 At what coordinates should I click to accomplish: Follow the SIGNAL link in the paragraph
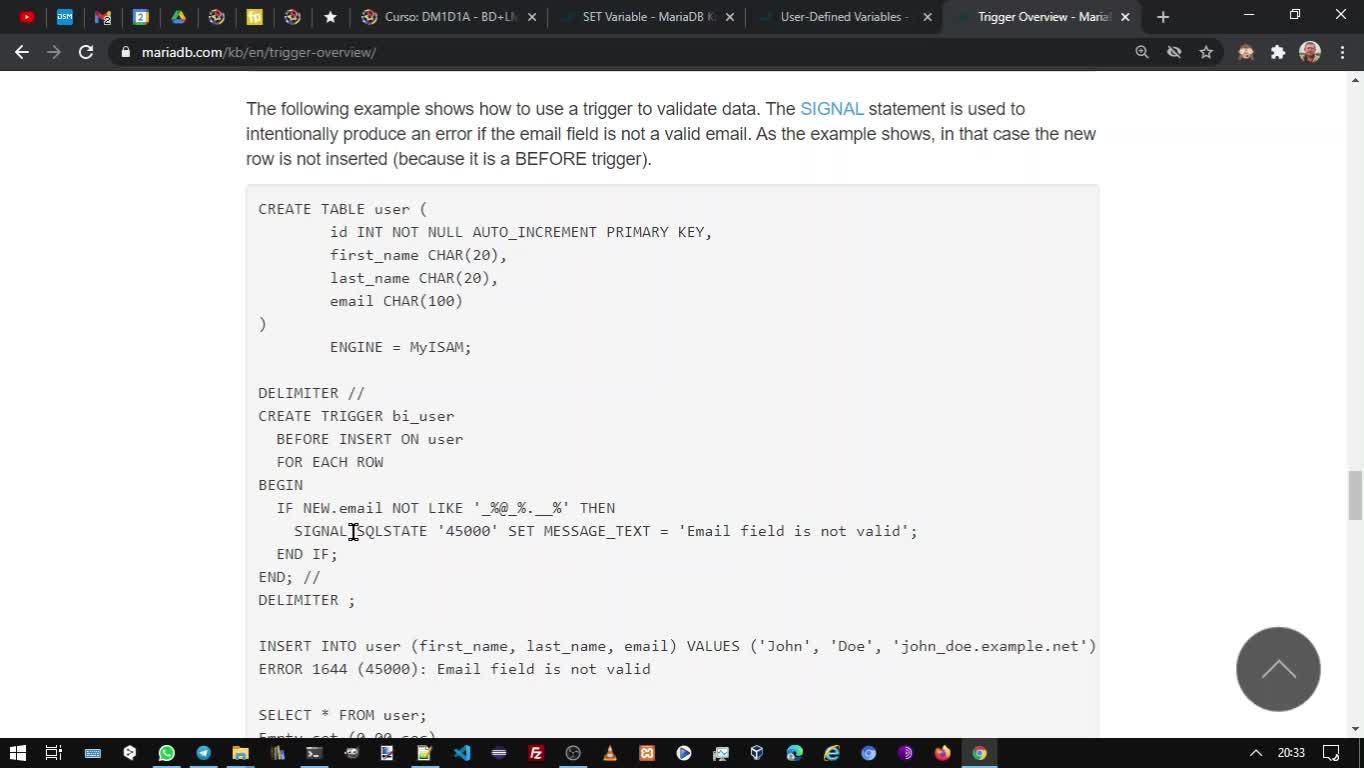831,109
